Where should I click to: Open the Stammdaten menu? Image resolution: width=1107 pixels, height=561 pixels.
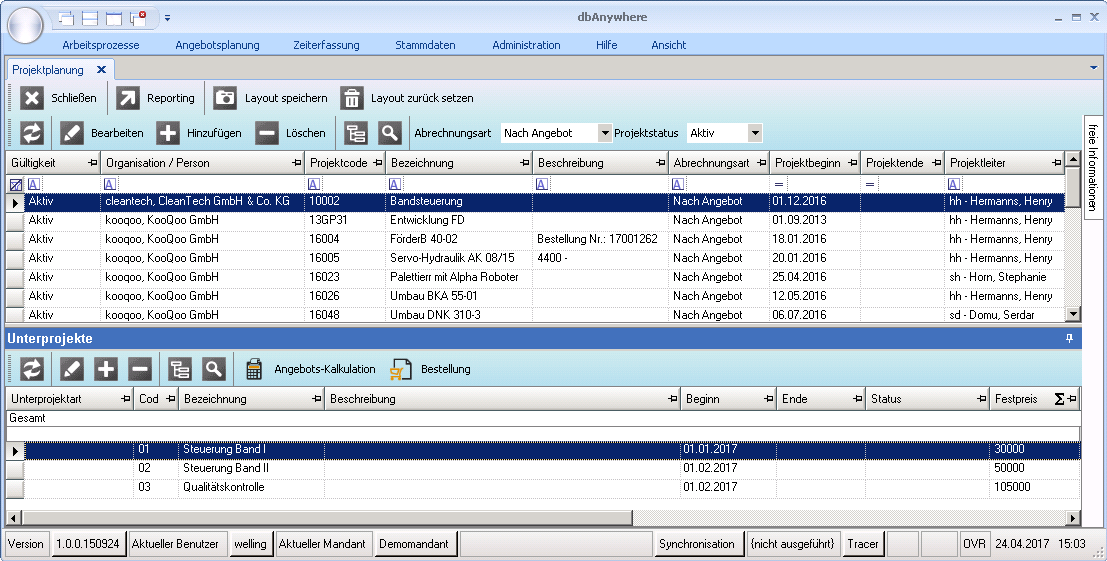point(425,45)
